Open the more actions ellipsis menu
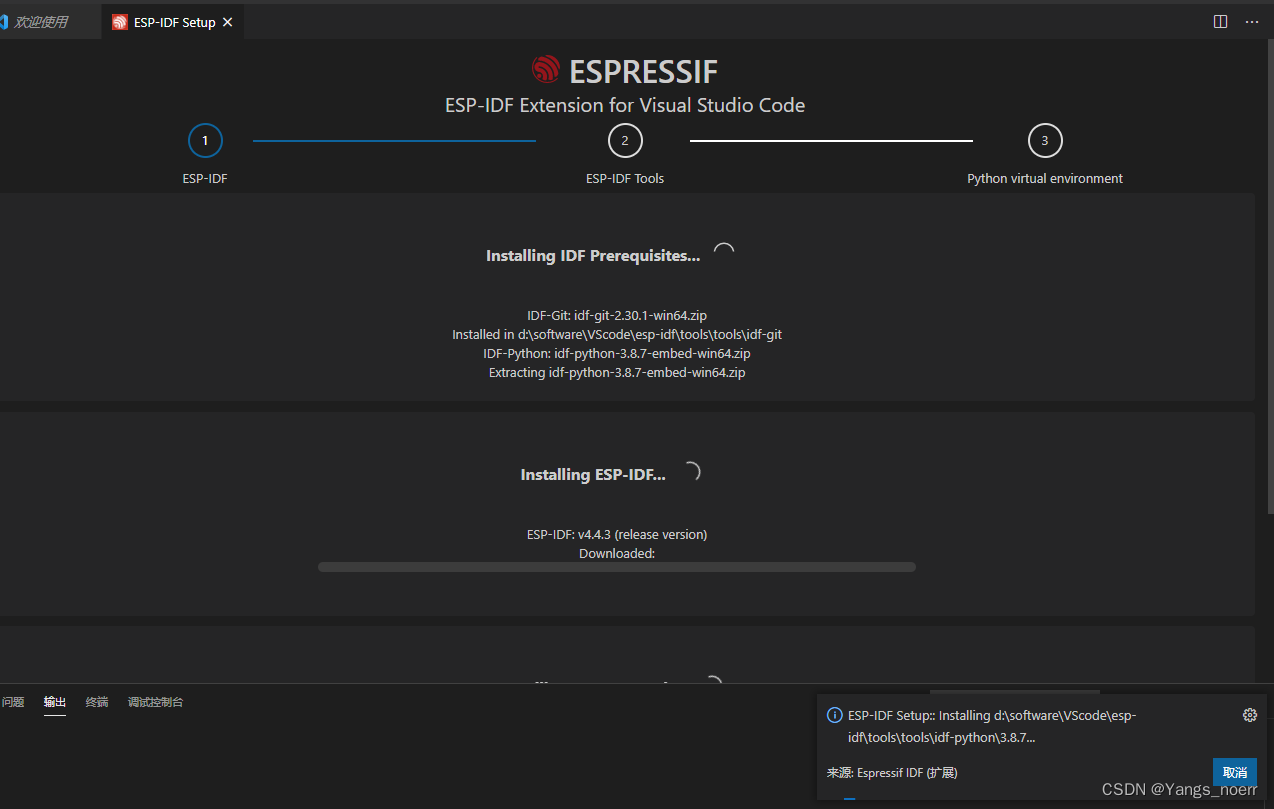Viewport: 1274px width, 809px height. [1252, 21]
